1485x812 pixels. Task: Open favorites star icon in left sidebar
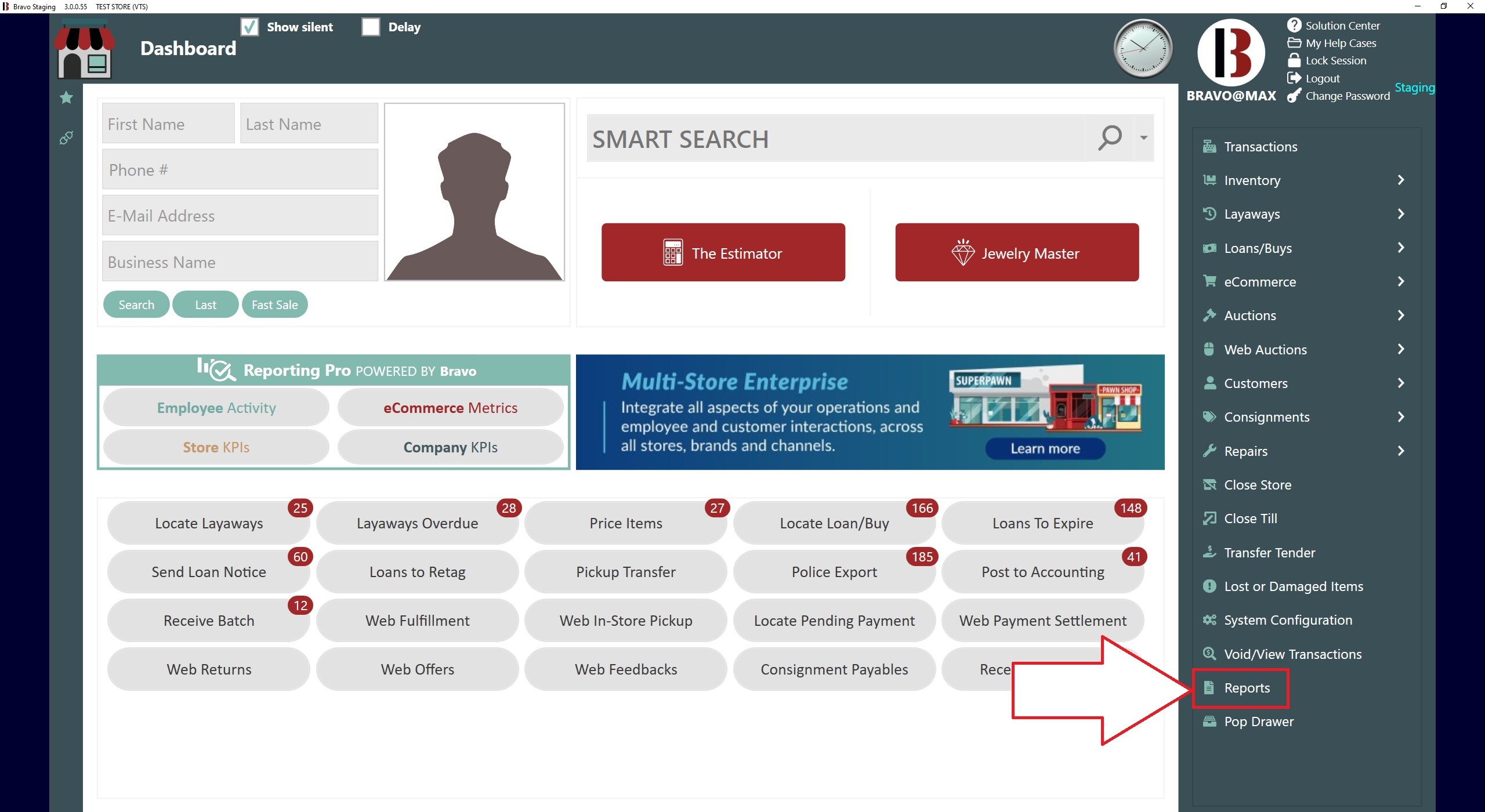[x=66, y=97]
